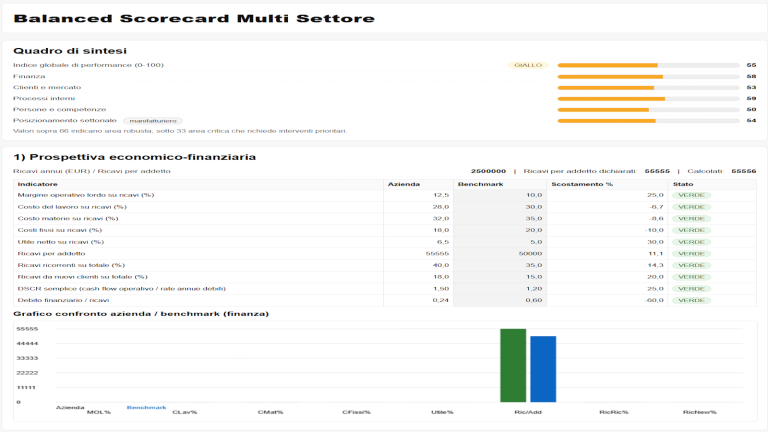Click the green Ric/Add azienda bar

[x=513, y=365]
